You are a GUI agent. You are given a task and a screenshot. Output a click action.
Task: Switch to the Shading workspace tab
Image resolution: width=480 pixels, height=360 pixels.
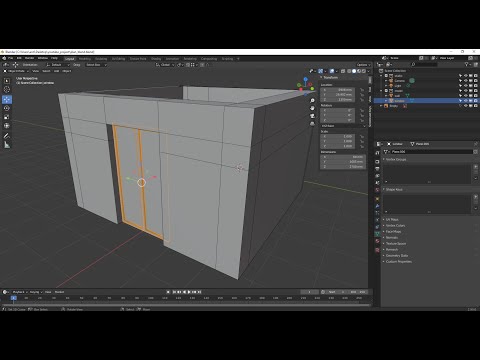156,59
